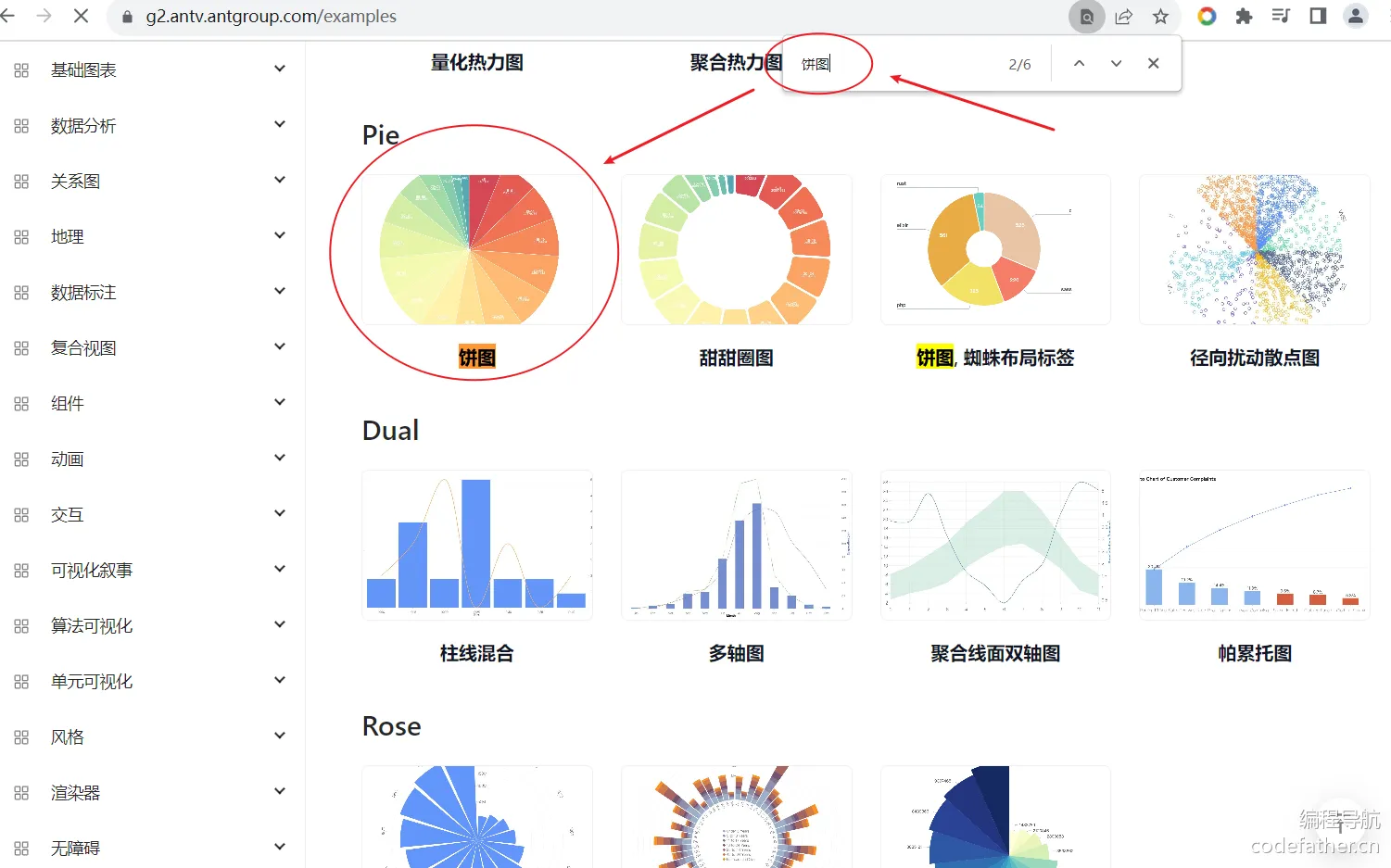
Task: Go forward in browser history
Action: pos(44,16)
